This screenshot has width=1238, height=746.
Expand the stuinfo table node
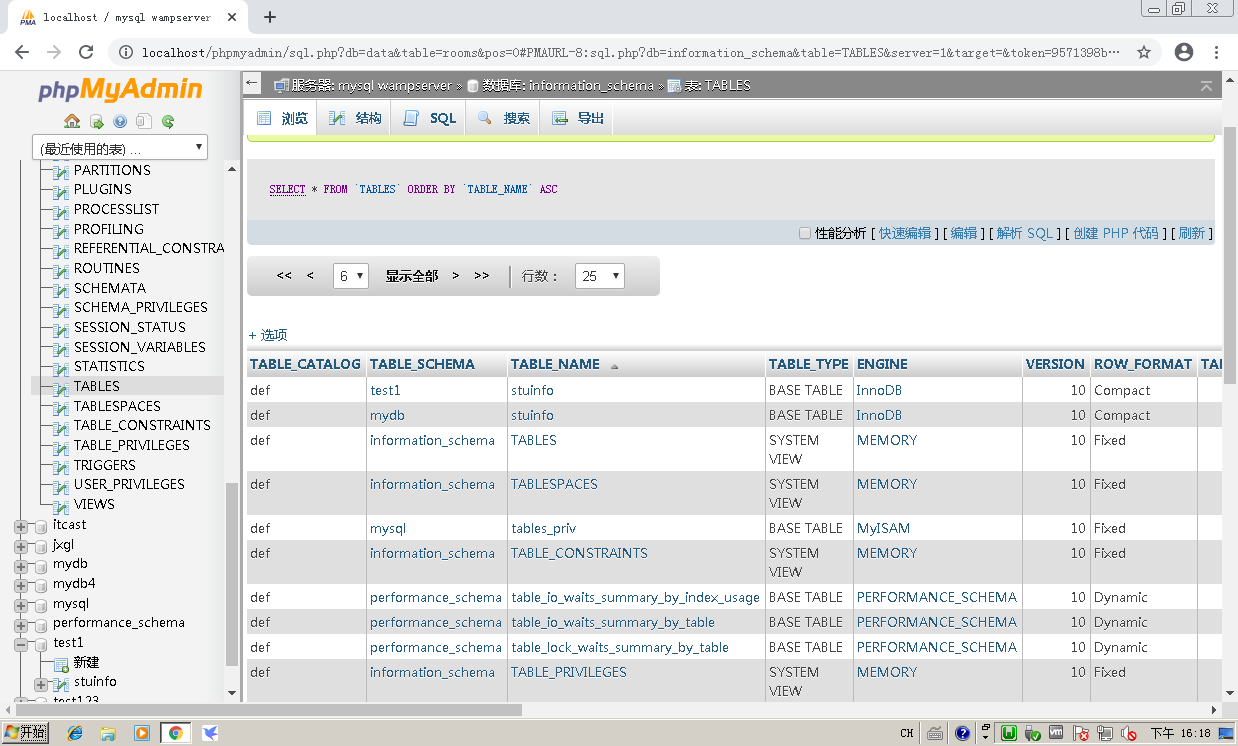41,683
